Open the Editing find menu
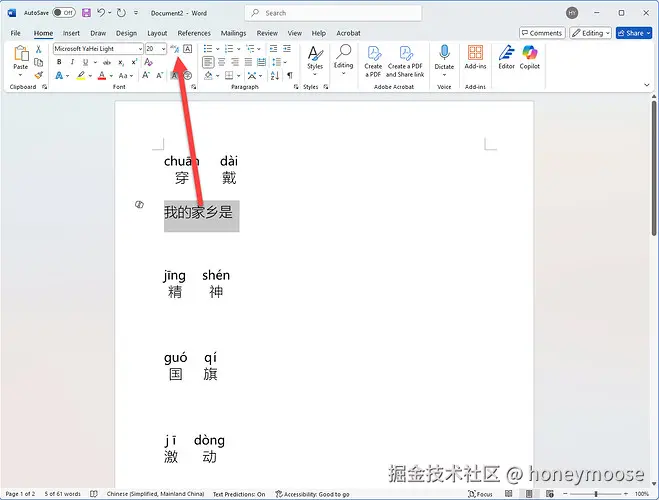 343,59
